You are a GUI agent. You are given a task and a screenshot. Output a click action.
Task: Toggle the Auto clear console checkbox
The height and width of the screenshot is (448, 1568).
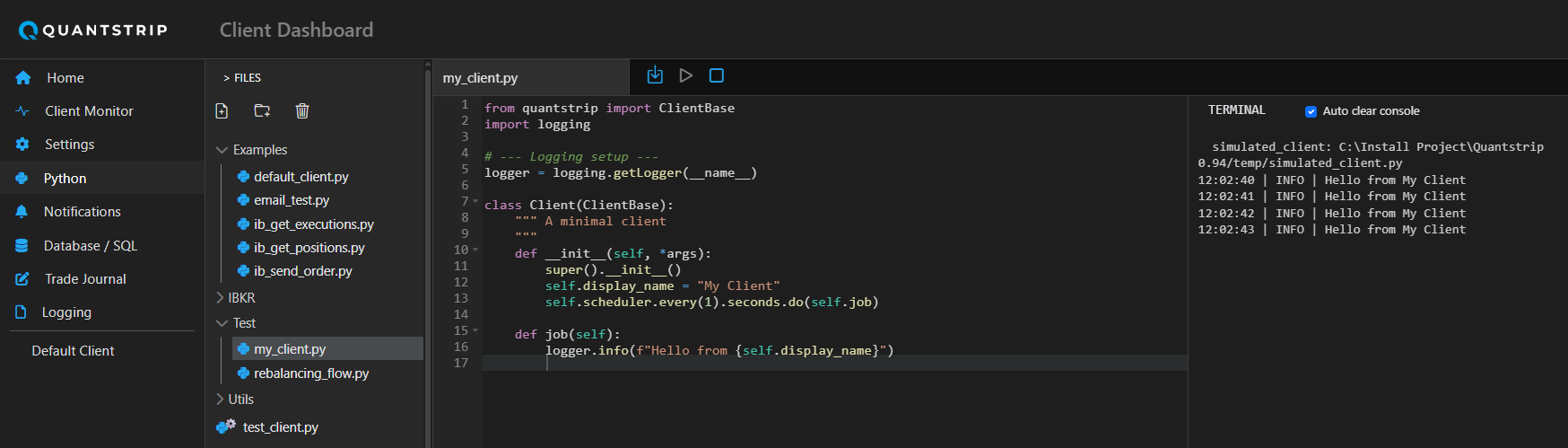(x=1311, y=111)
